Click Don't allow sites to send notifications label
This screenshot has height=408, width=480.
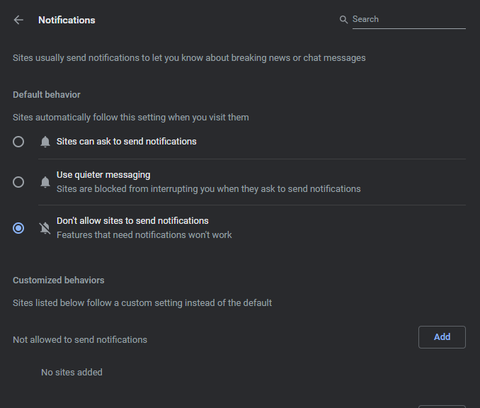pos(132,221)
